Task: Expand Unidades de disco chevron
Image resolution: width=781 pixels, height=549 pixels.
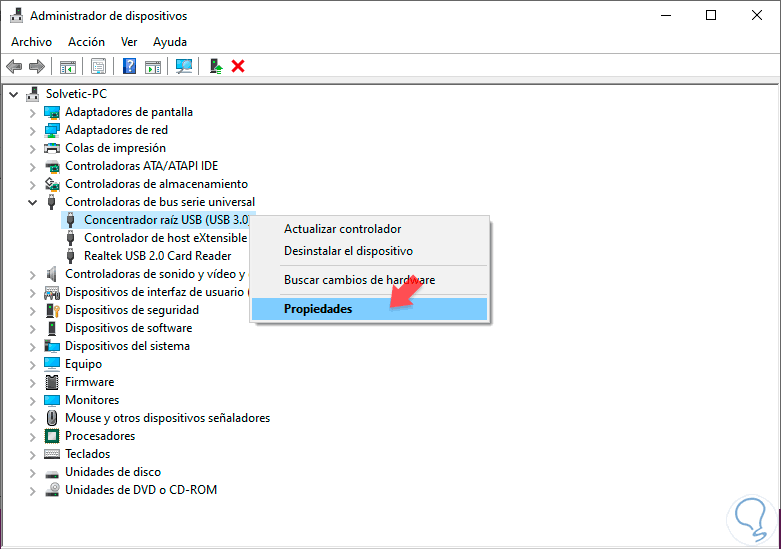Action: 32,472
